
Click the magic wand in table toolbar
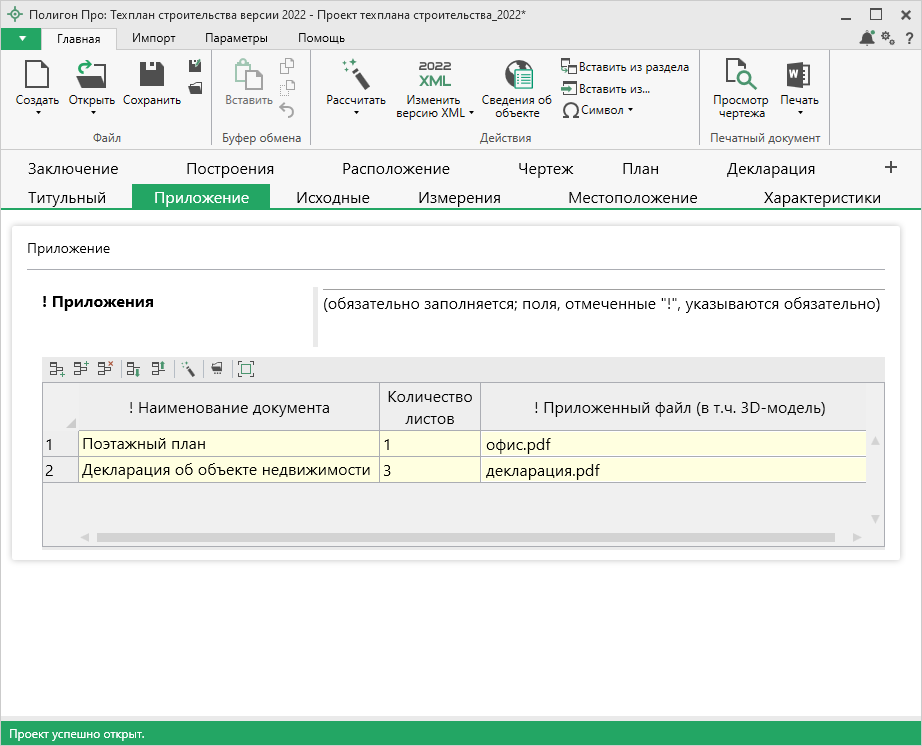[187, 369]
